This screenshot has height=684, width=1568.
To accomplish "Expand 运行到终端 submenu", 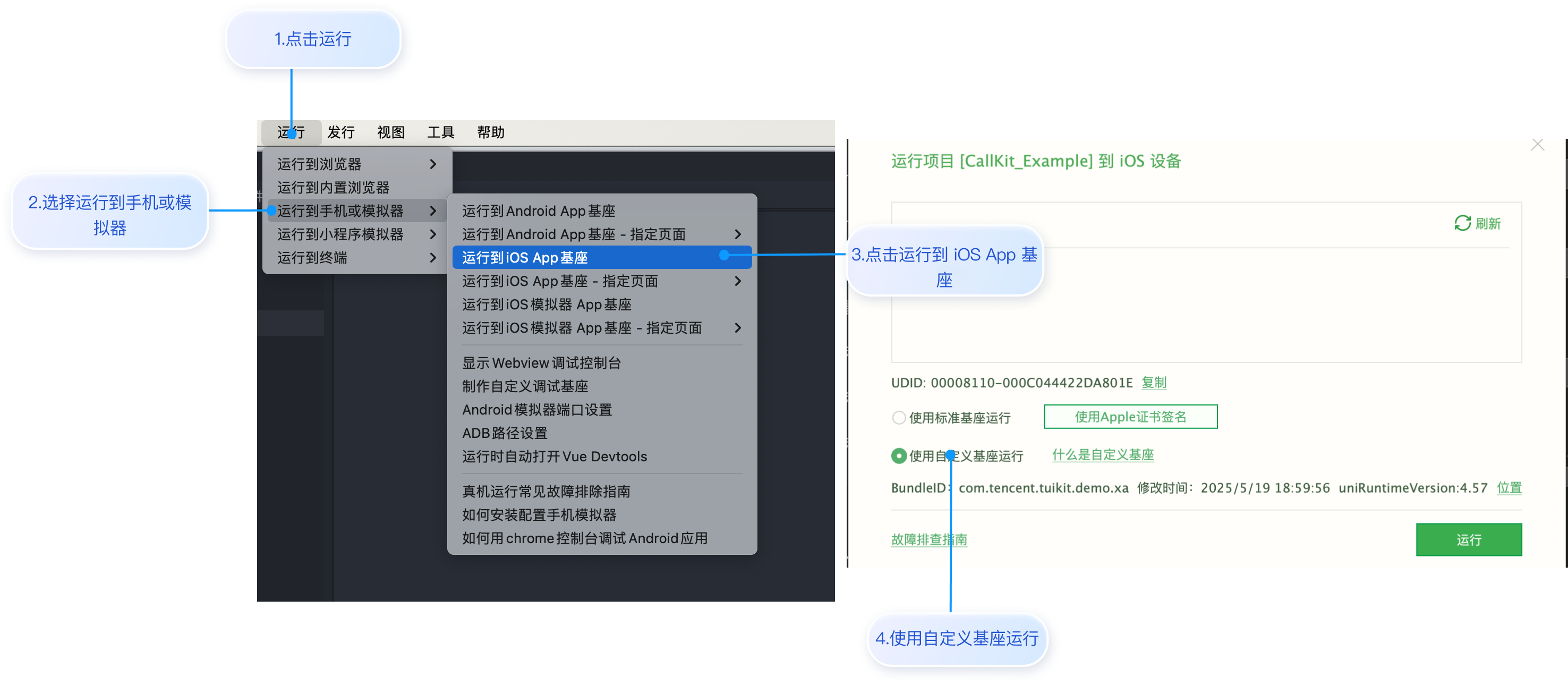I will (x=433, y=258).
